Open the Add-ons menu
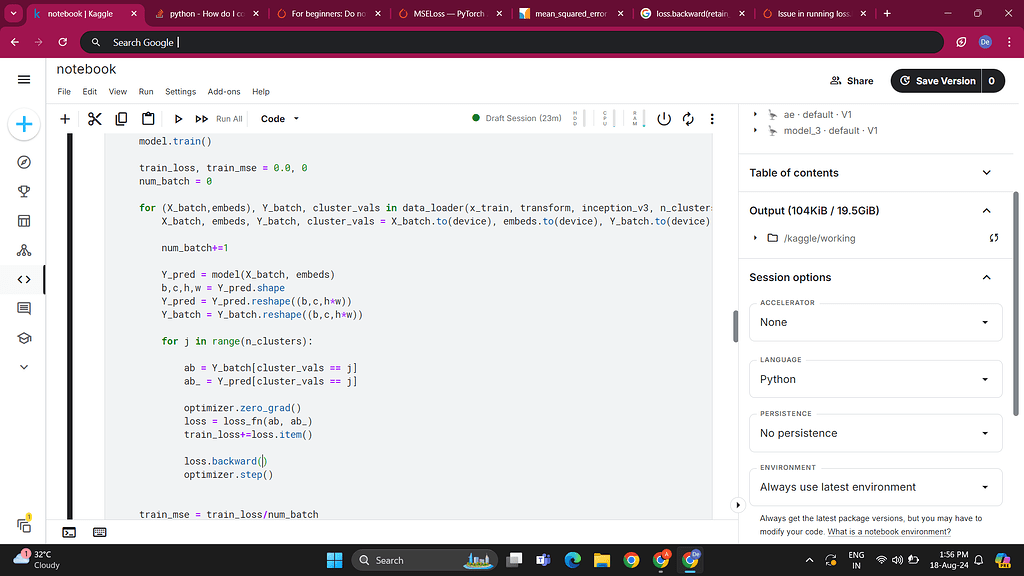Screen dimensions: 1024x576 pyautogui.click(x=224, y=91)
